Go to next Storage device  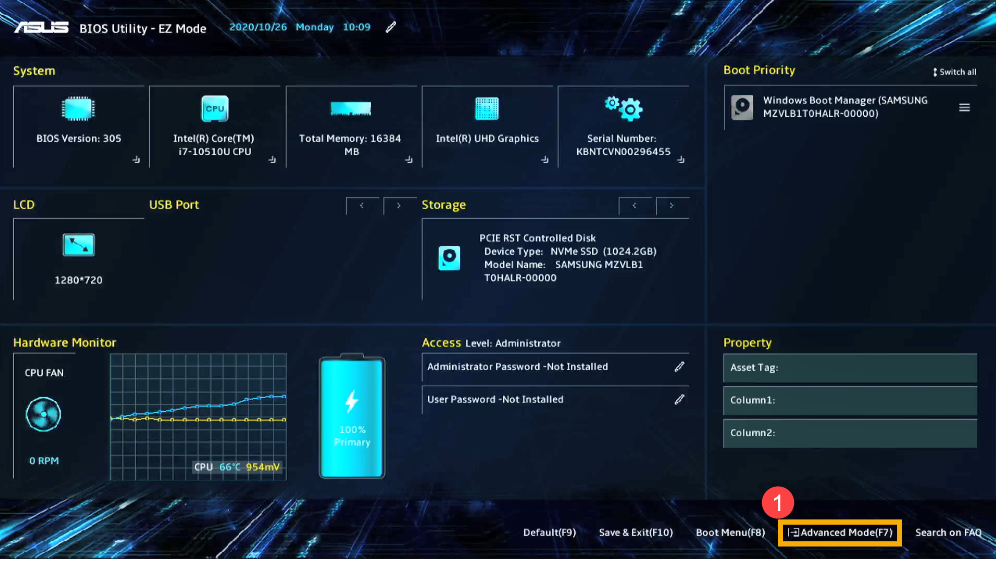pyautogui.click(x=674, y=207)
